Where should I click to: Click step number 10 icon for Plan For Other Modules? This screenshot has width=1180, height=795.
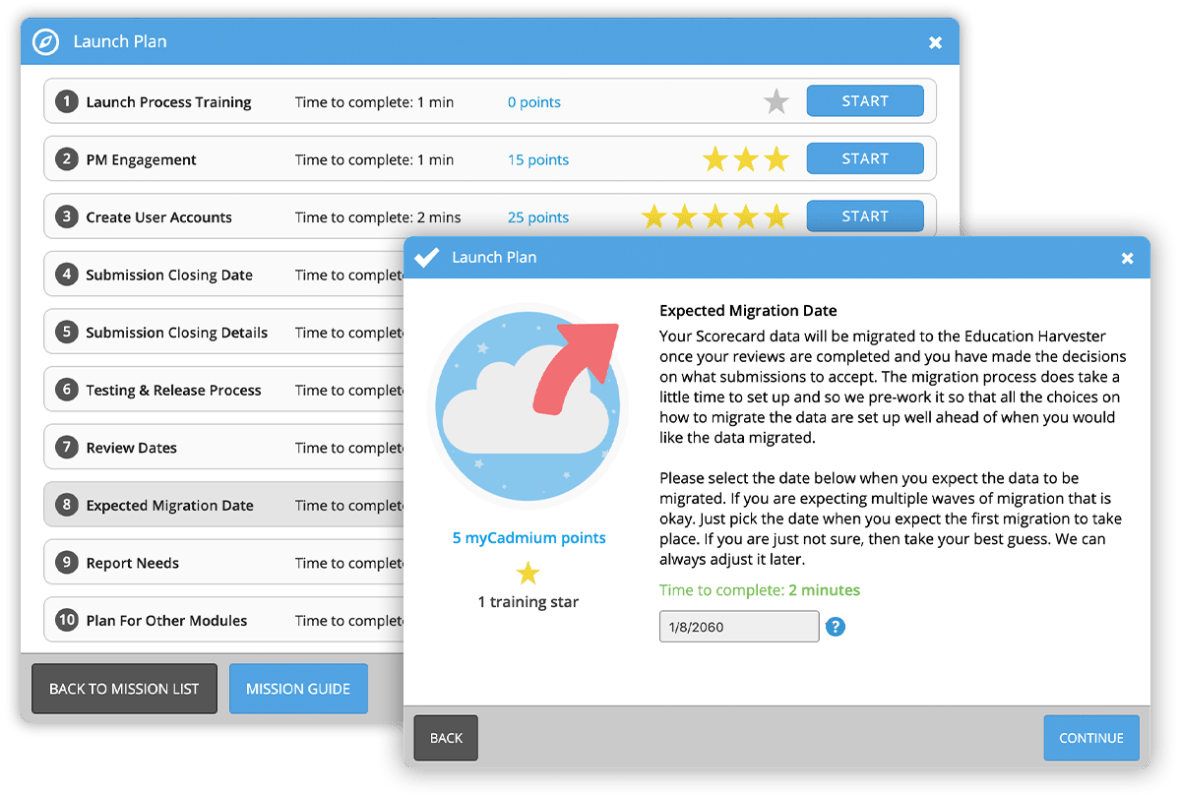[67, 620]
